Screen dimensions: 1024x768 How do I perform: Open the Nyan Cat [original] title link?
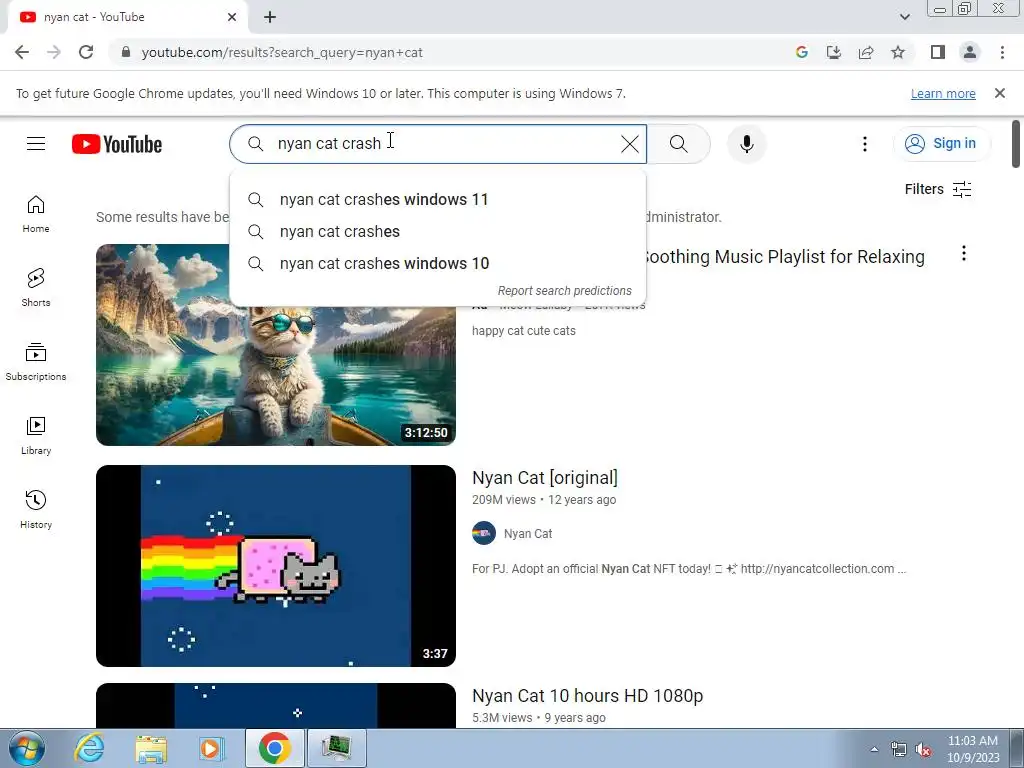click(x=545, y=478)
